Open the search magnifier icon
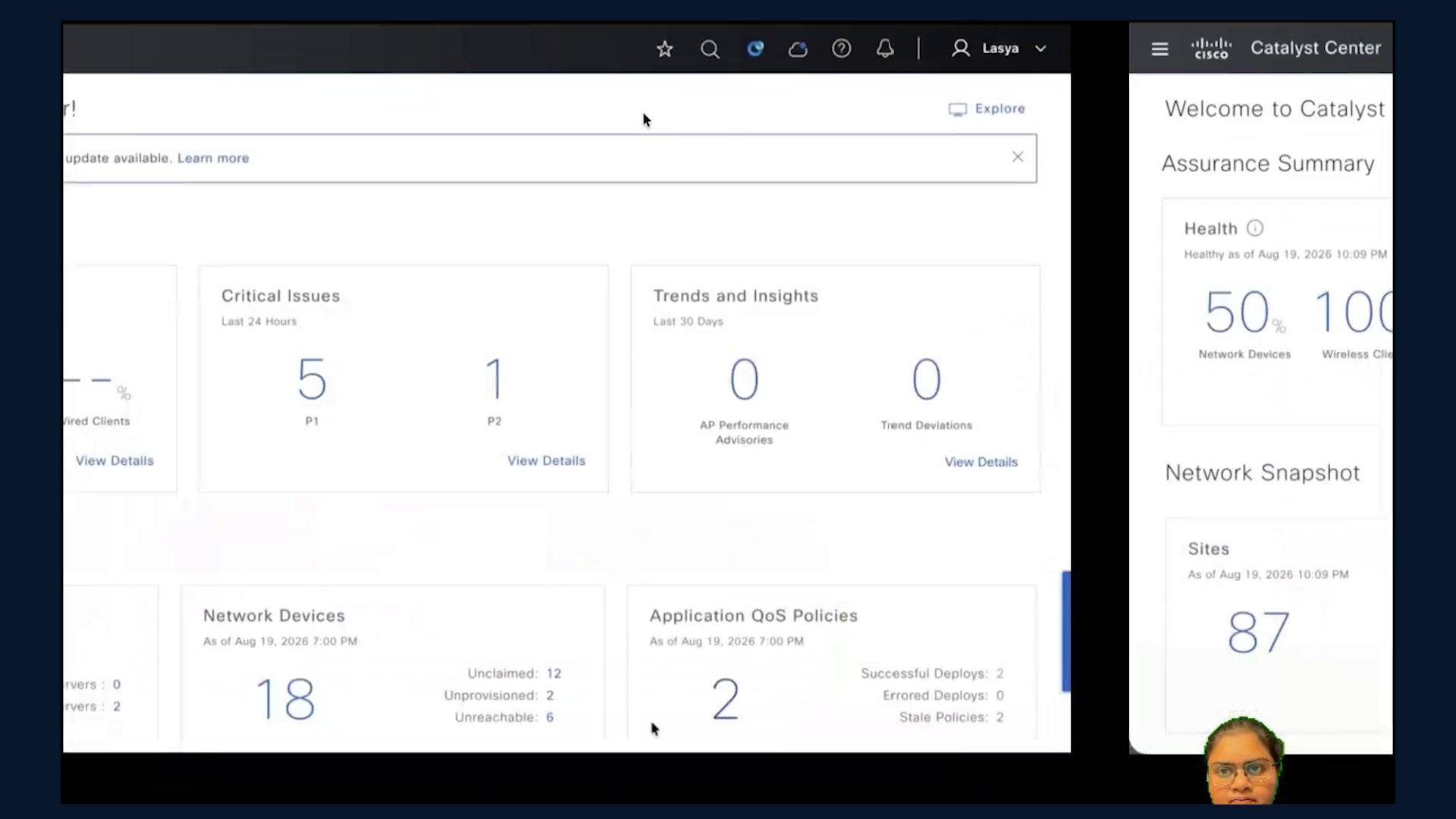 pyautogui.click(x=710, y=49)
